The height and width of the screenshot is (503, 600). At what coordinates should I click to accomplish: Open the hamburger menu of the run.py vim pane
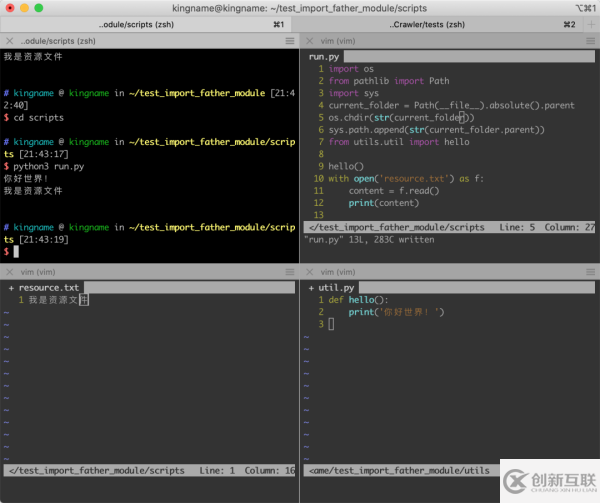point(590,41)
